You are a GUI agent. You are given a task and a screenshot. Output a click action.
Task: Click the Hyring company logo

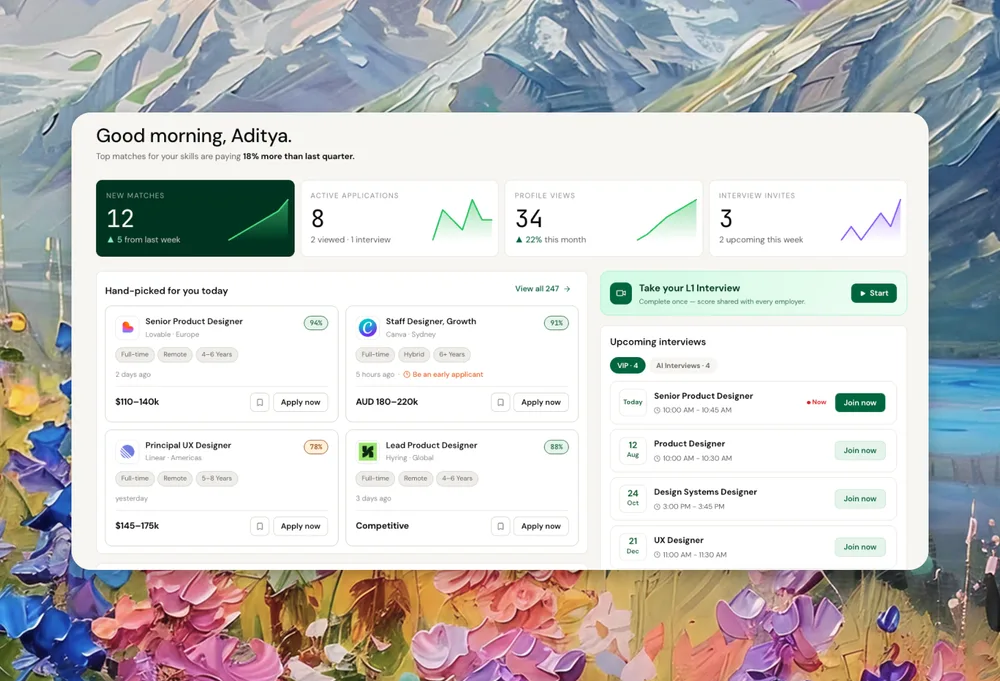coord(367,451)
